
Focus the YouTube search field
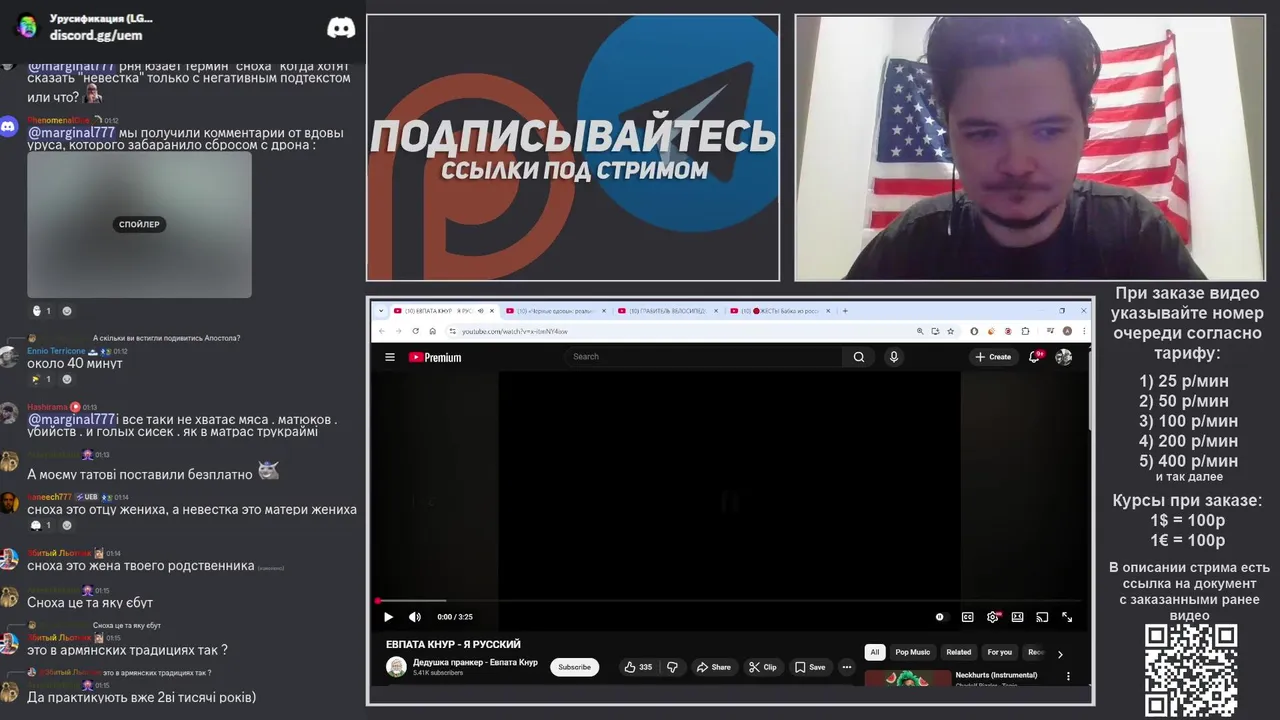point(705,356)
